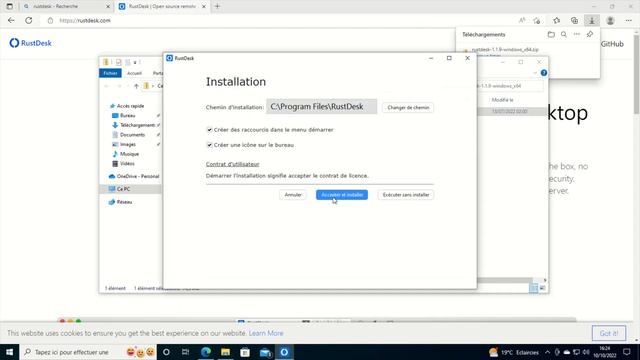Open the Contrat d'utilisateur link
Screen dimensions: 640x360
pos(232,164)
